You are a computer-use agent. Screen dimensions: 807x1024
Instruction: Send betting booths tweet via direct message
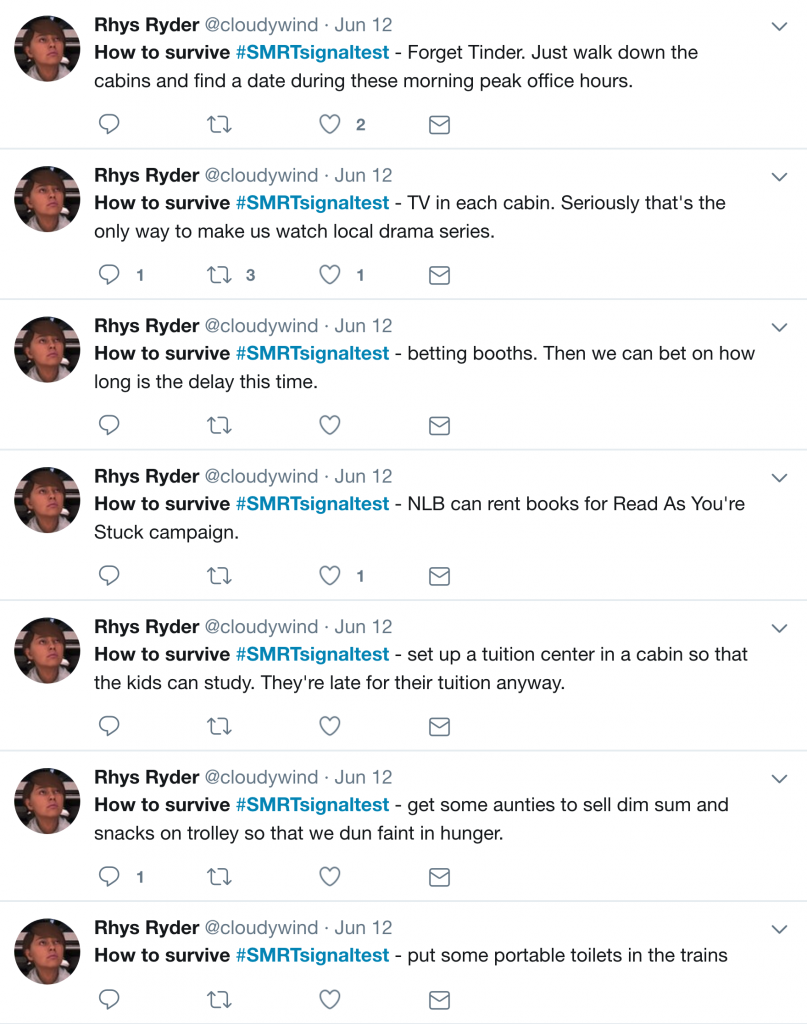pyautogui.click(x=439, y=426)
